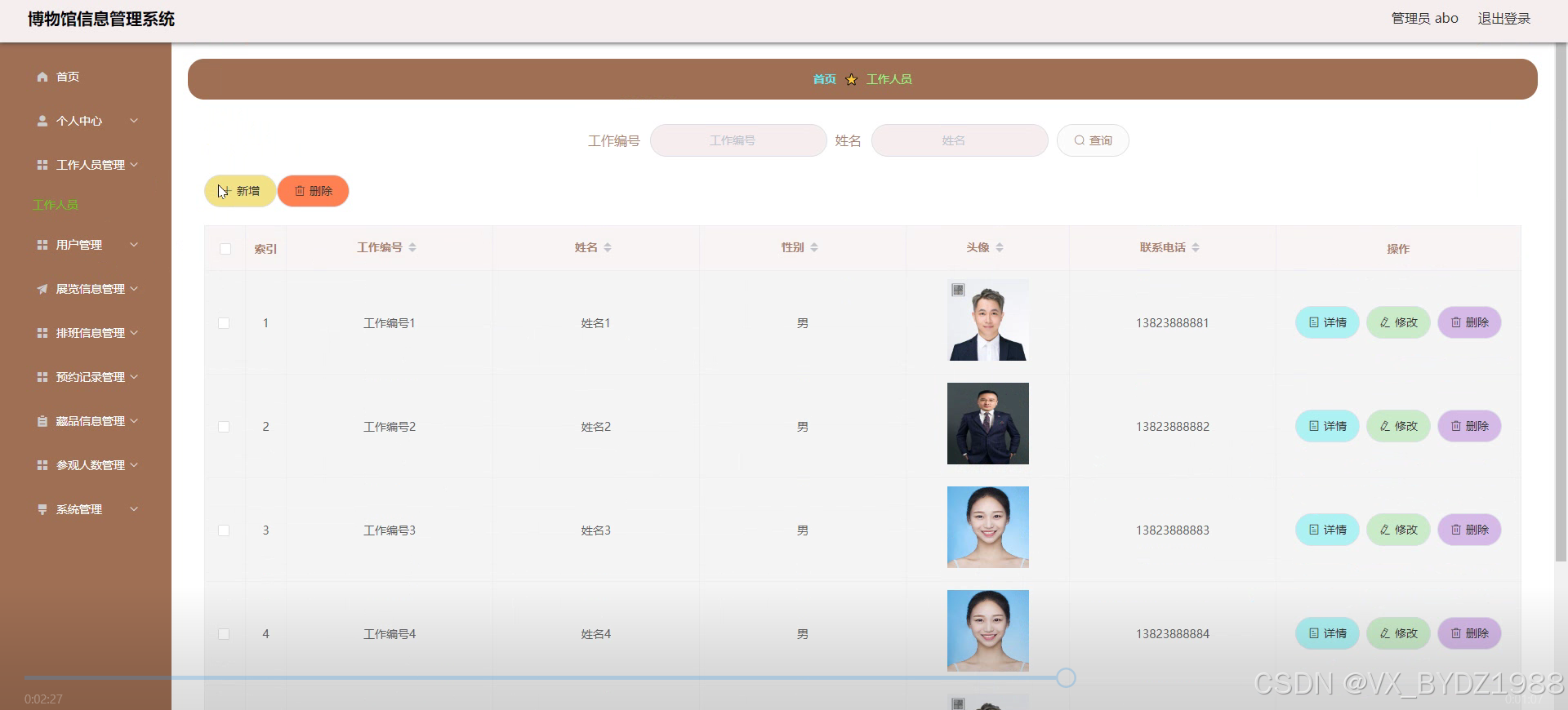This screenshot has height=710, width=1568.
Task: Select the 工作人员 submenu item
Action: point(56,205)
